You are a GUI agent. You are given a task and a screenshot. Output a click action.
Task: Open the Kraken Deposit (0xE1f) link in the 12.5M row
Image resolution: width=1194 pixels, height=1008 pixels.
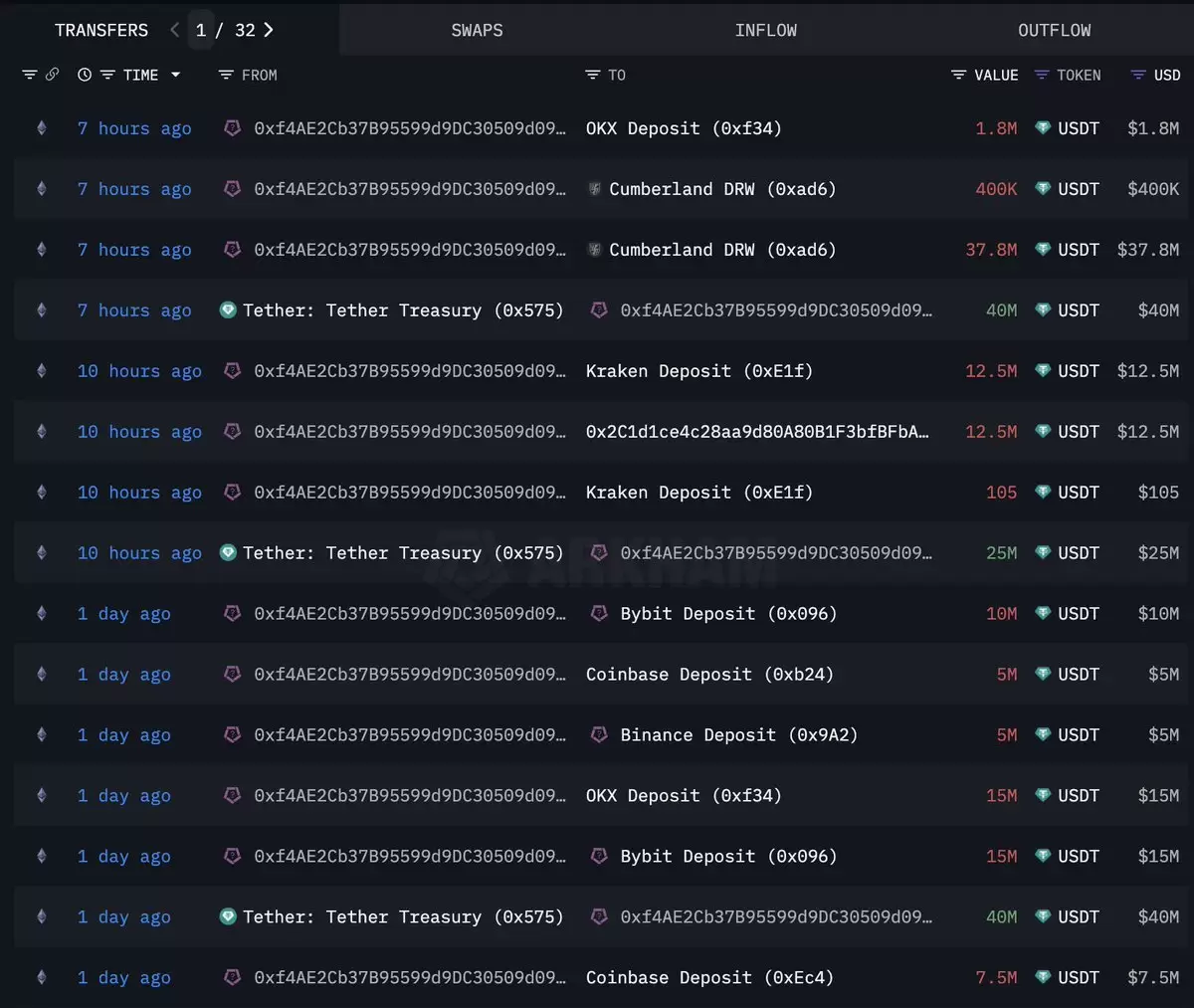point(699,370)
